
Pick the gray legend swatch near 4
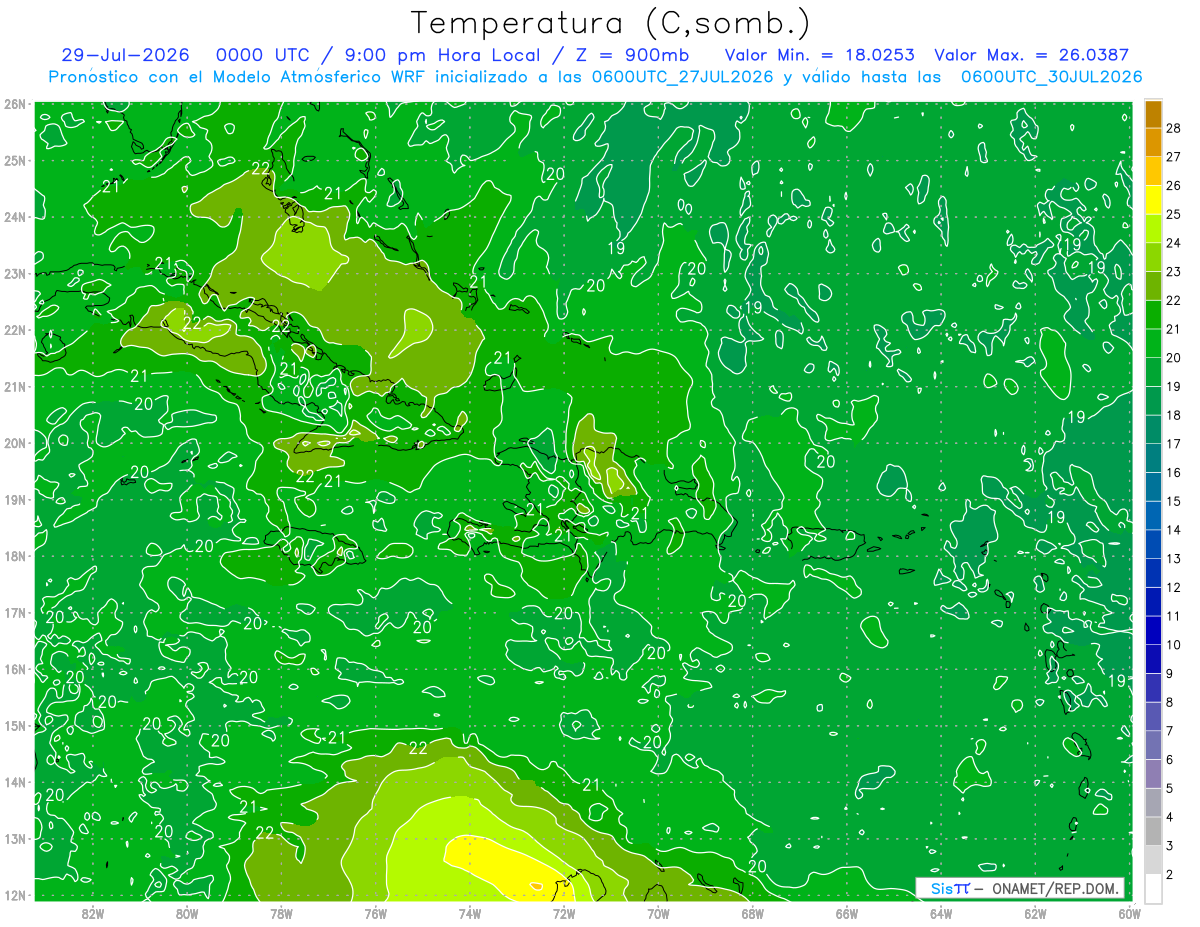pos(1153,830)
